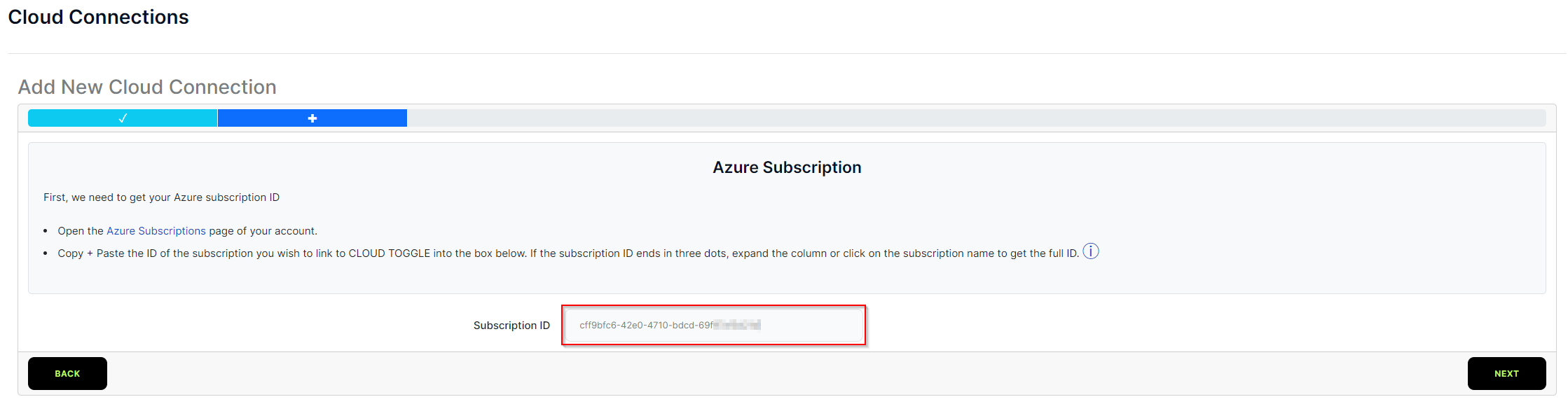Focus the Subscription ID input field
The width and height of the screenshot is (1568, 411).
714,325
